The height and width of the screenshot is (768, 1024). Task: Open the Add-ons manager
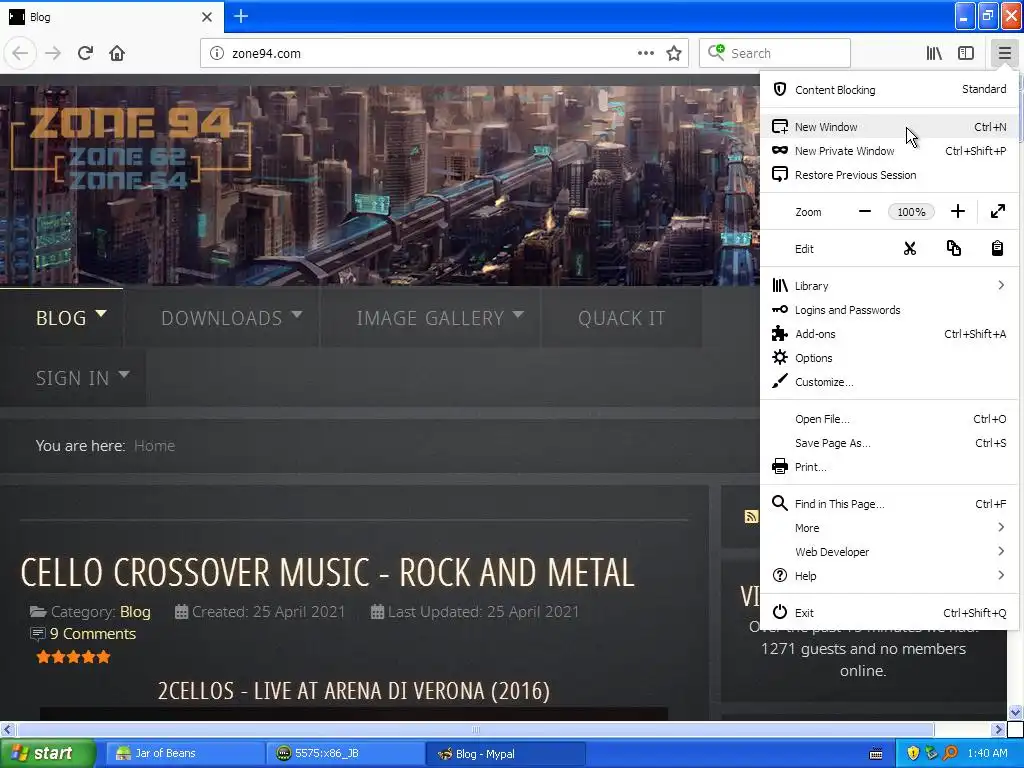point(889,334)
